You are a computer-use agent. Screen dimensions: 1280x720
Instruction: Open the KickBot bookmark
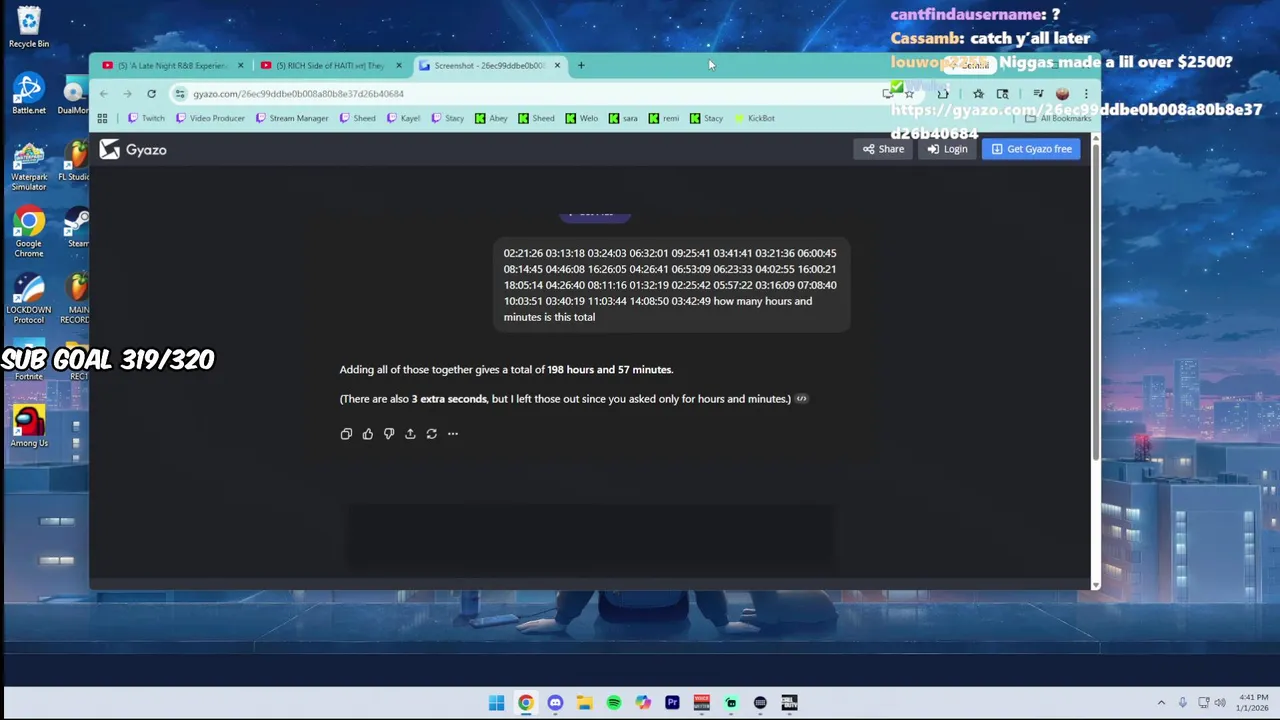[x=754, y=118]
